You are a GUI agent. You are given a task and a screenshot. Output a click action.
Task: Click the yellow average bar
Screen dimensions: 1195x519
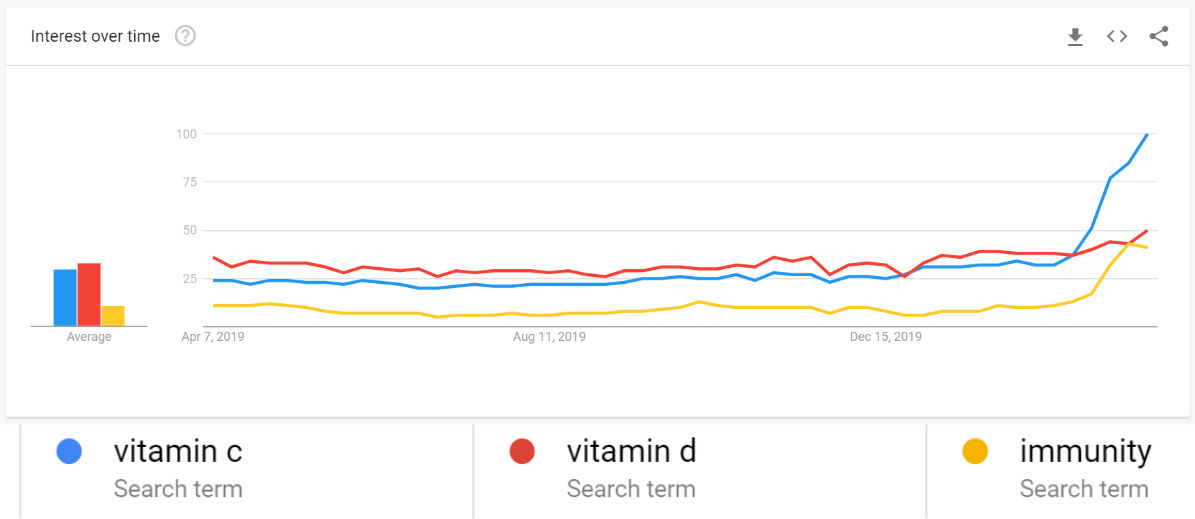(x=113, y=316)
